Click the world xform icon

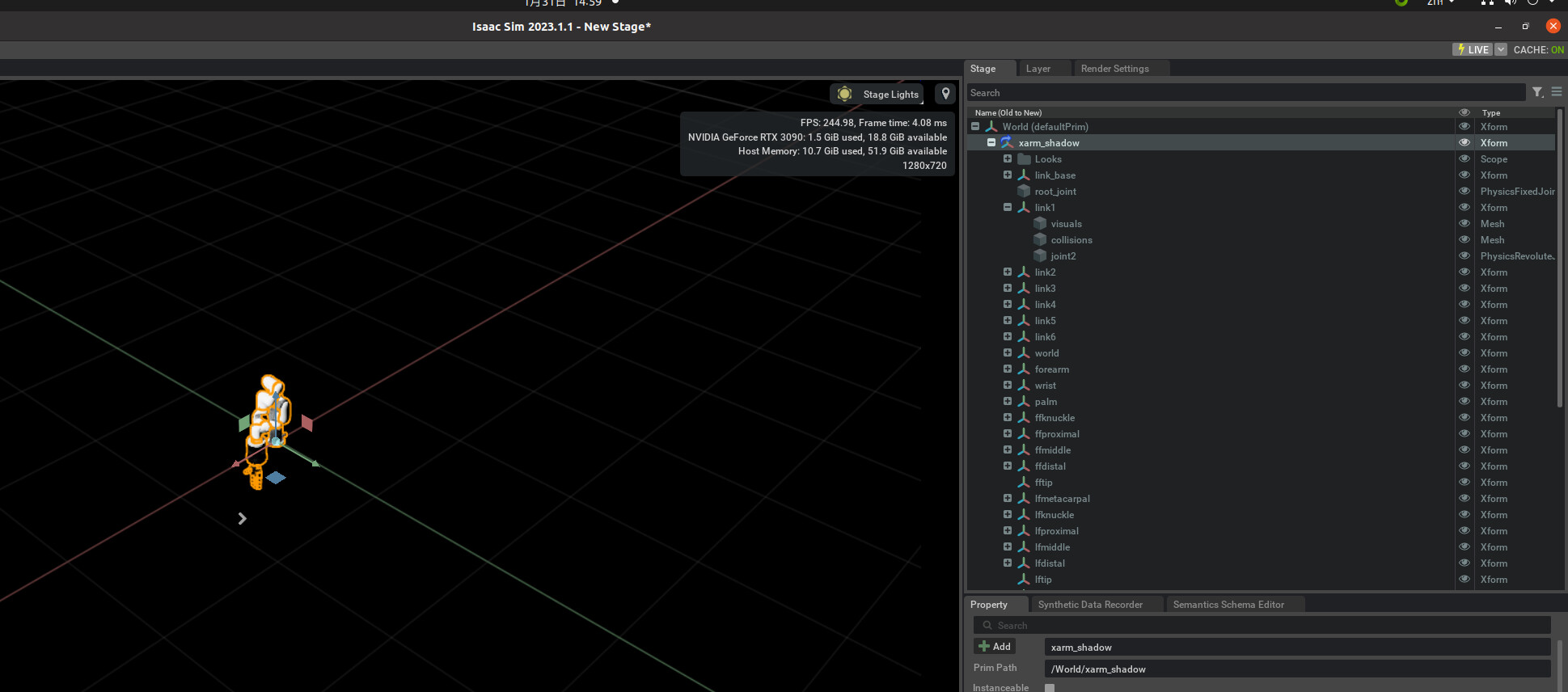tap(1024, 352)
